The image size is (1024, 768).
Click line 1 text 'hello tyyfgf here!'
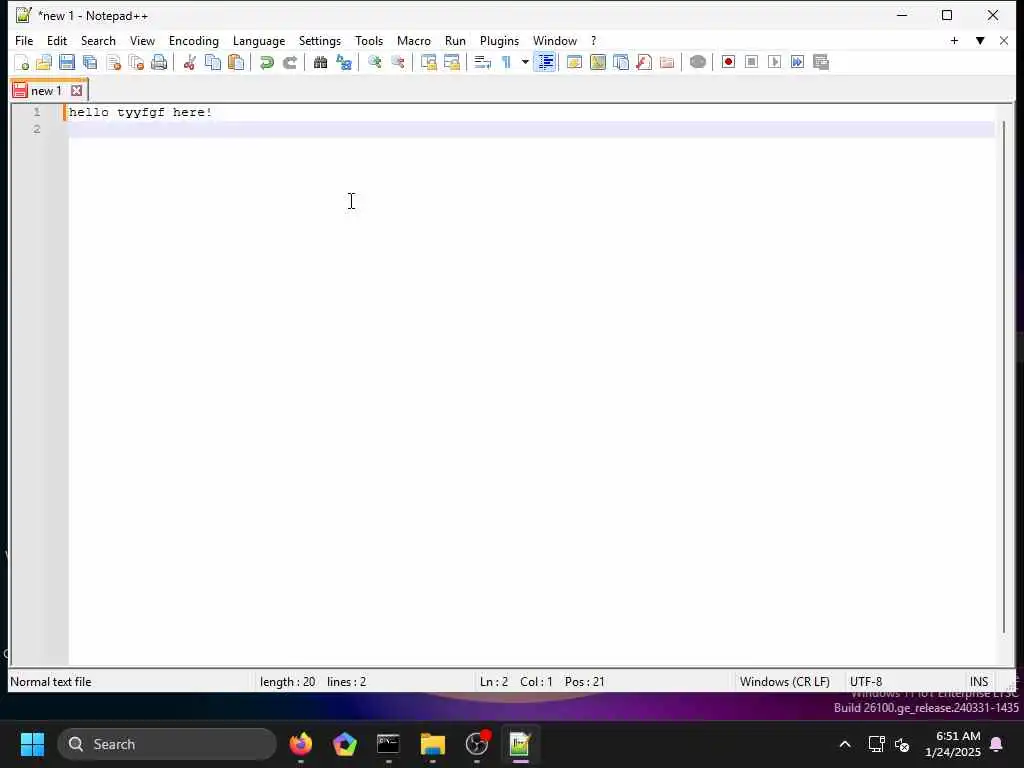click(140, 112)
